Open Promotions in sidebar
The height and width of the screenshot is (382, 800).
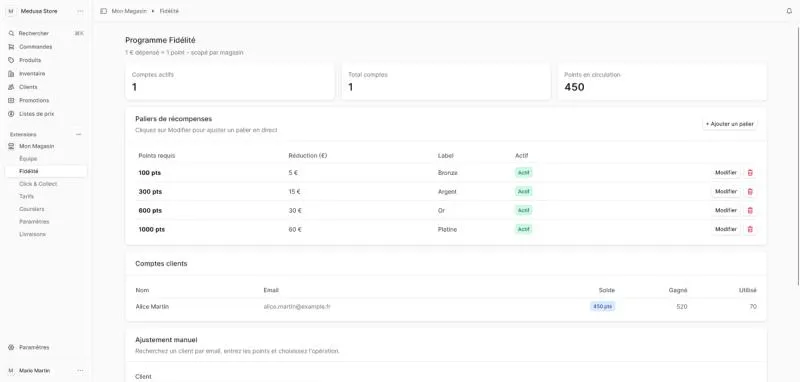coord(46,100)
